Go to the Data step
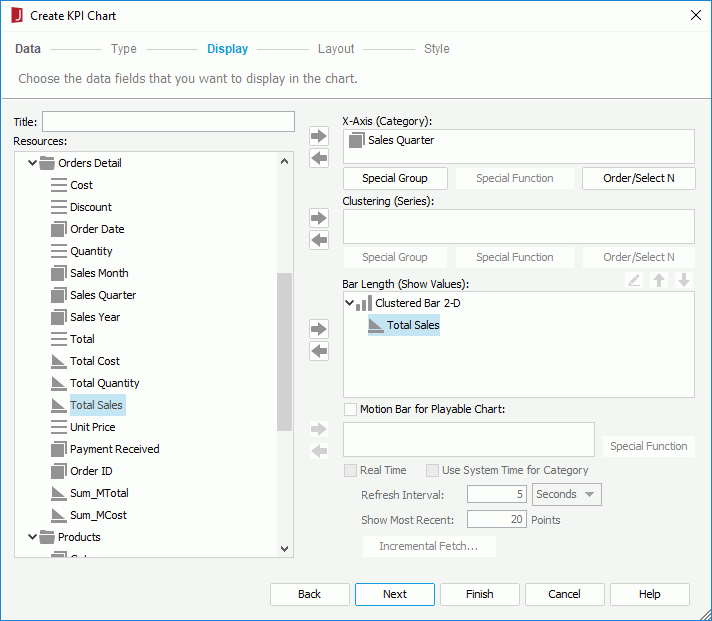 click(28, 49)
